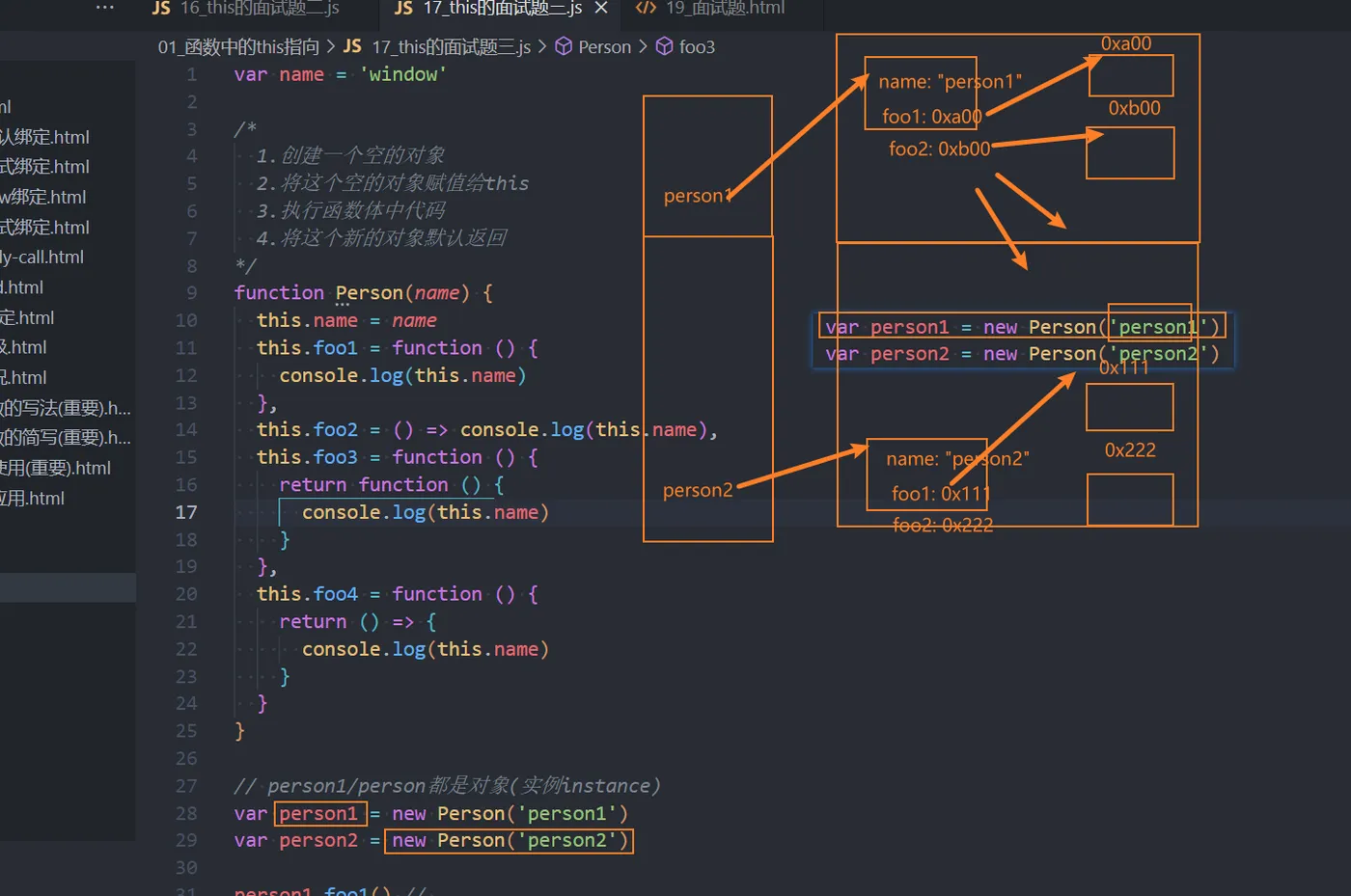
Task: Click the comment '1.创建一个空的对象' on line 4
Action: click(350, 155)
